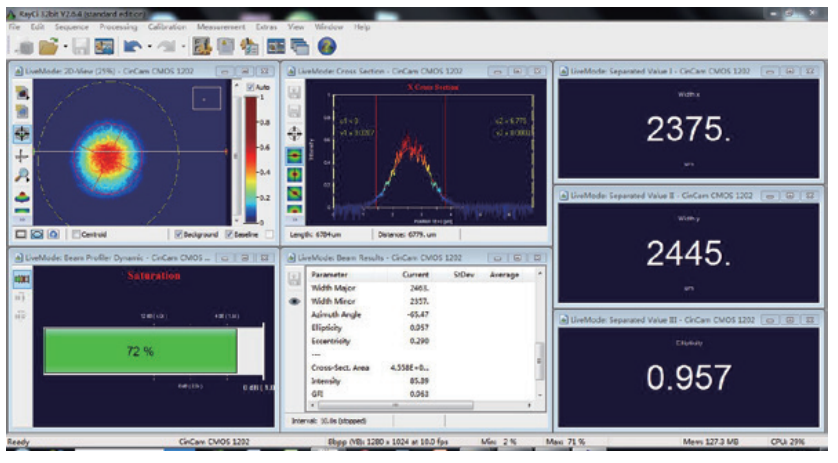Click the blue undo arrow in toolbar
This screenshot has height=463, width=838.
click(131, 46)
